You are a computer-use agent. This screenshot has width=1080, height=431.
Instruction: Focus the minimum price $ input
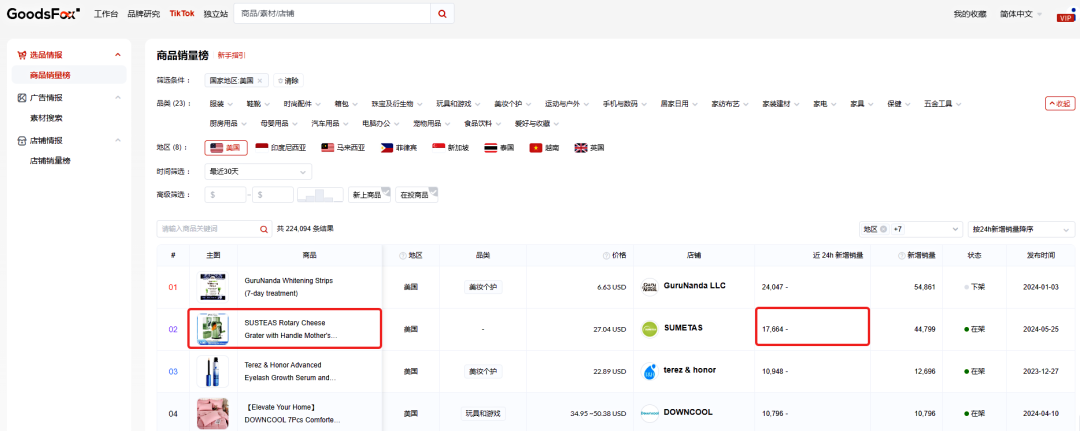225,195
